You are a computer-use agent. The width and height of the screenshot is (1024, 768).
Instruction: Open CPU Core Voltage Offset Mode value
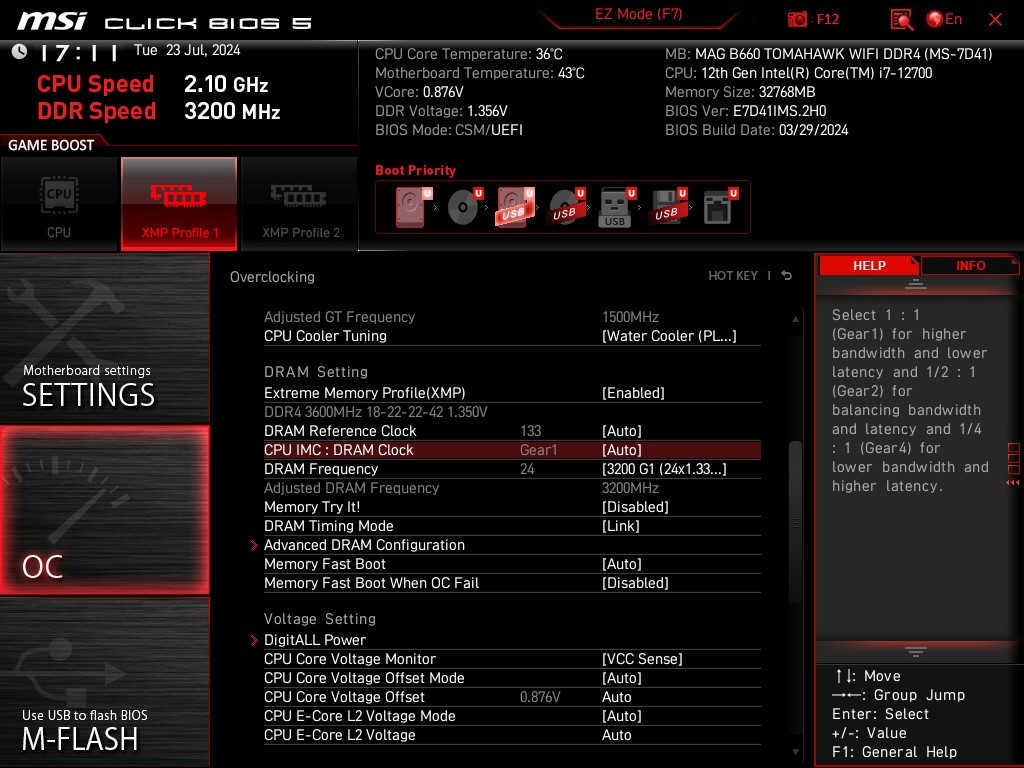coord(622,678)
